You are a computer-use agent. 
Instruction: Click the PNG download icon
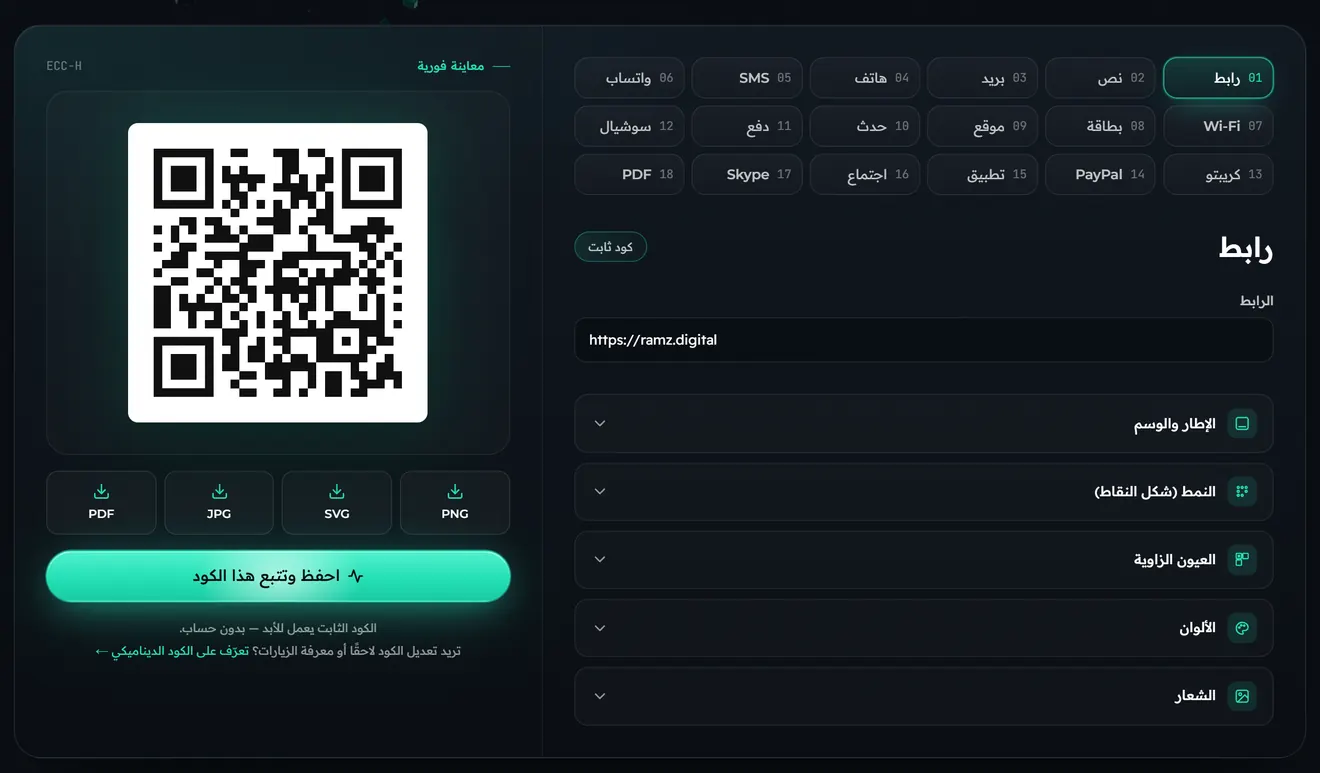click(x=455, y=491)
